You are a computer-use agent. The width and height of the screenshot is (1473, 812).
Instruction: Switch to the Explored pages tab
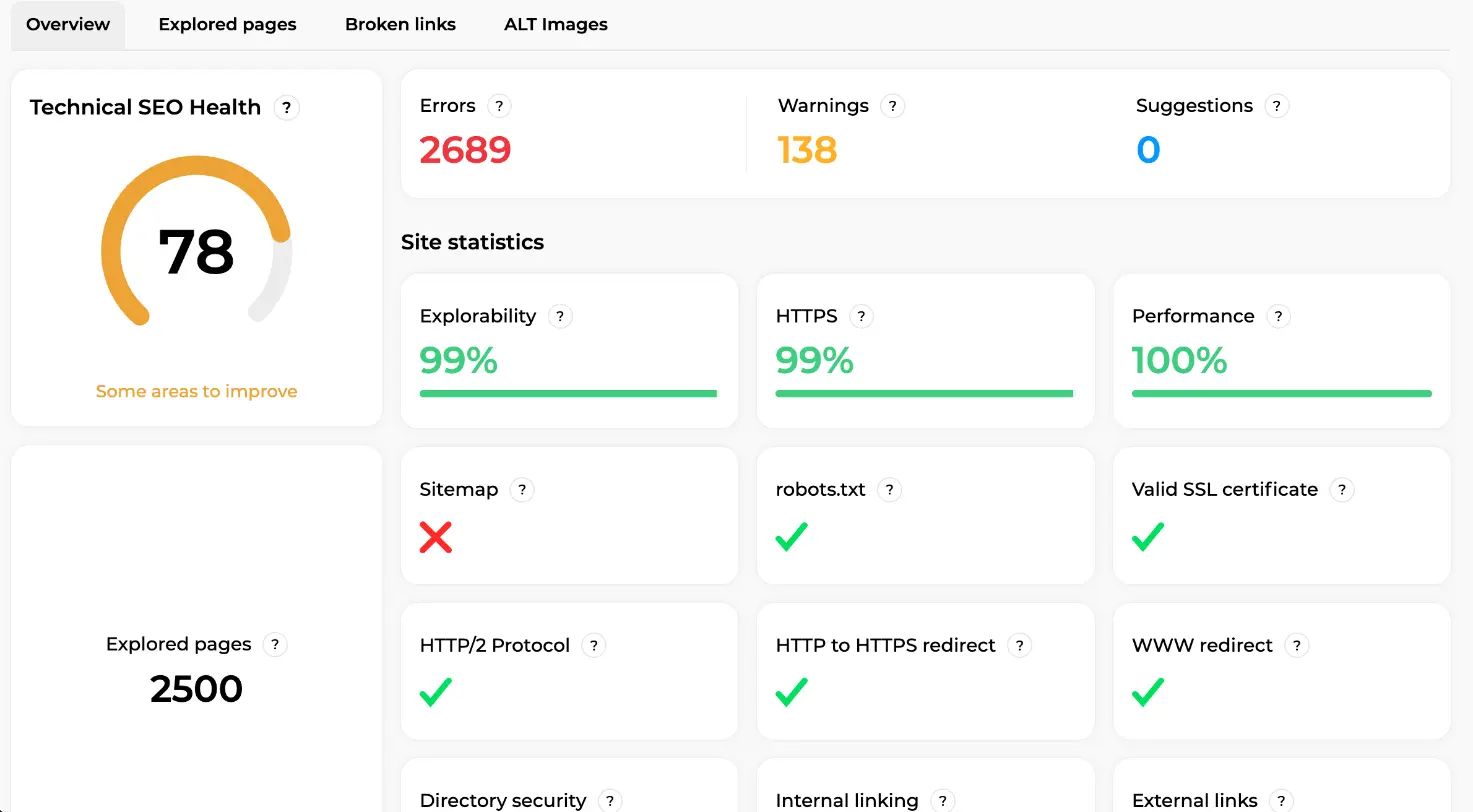coord(227,25)
